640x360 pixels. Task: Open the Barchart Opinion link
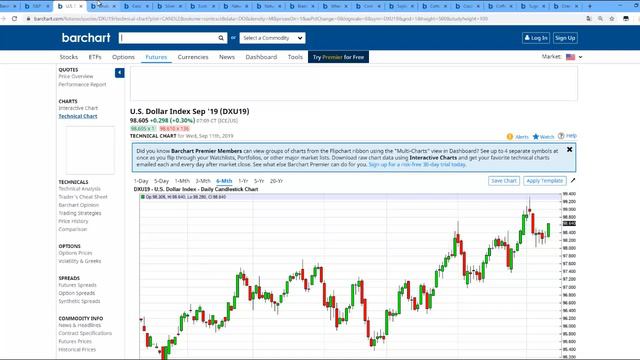point(79,205)
